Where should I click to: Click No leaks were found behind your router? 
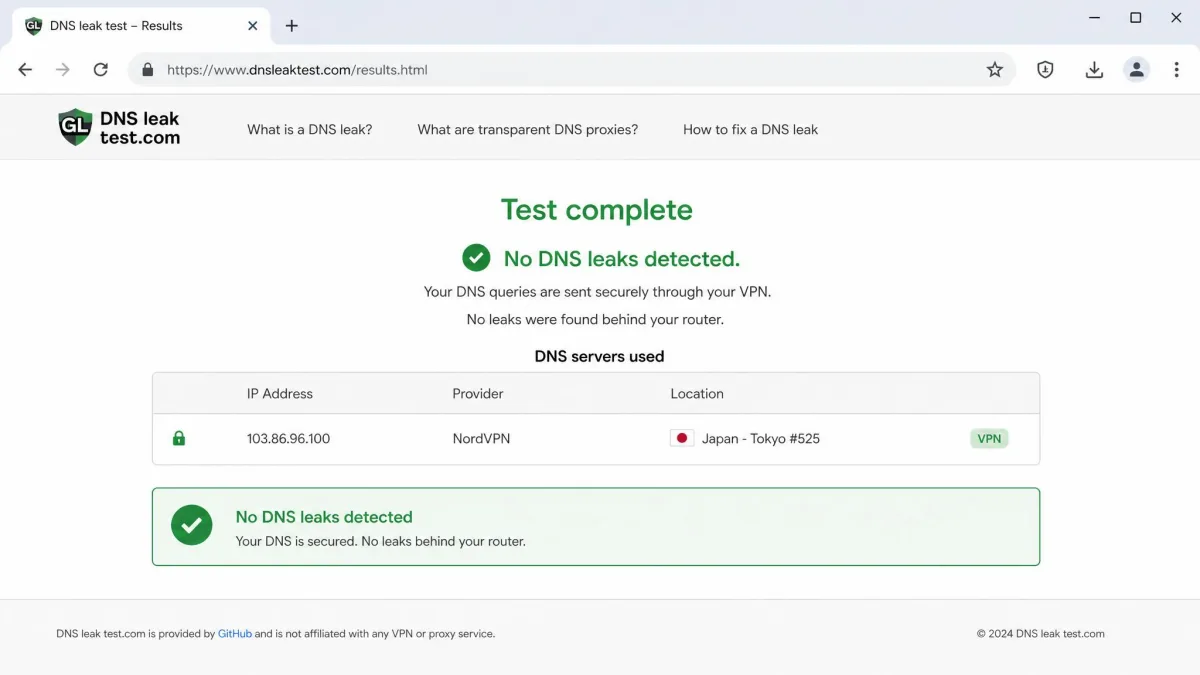595,320
